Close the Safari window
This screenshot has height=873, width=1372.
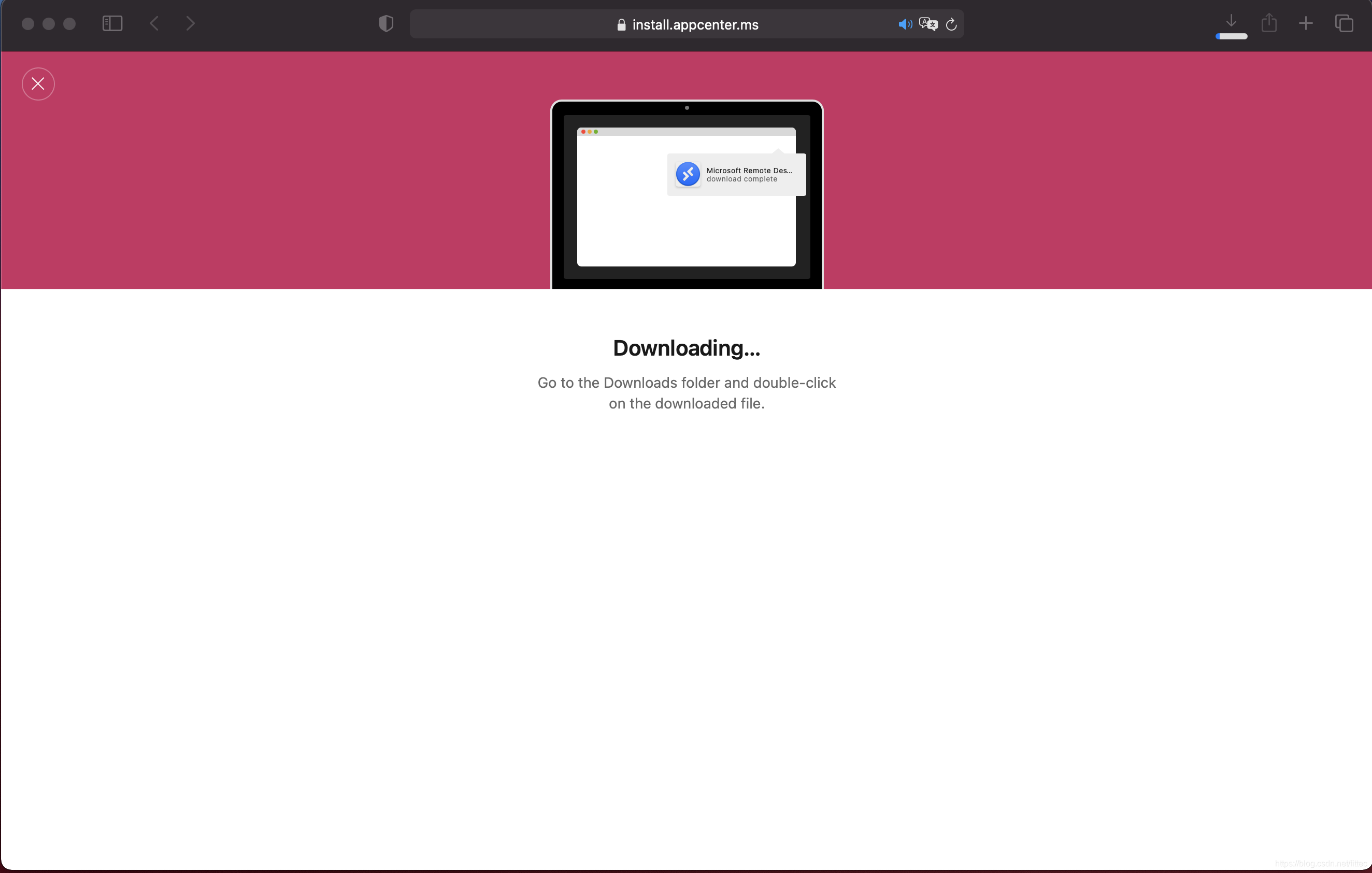click(x=28, y=23)
